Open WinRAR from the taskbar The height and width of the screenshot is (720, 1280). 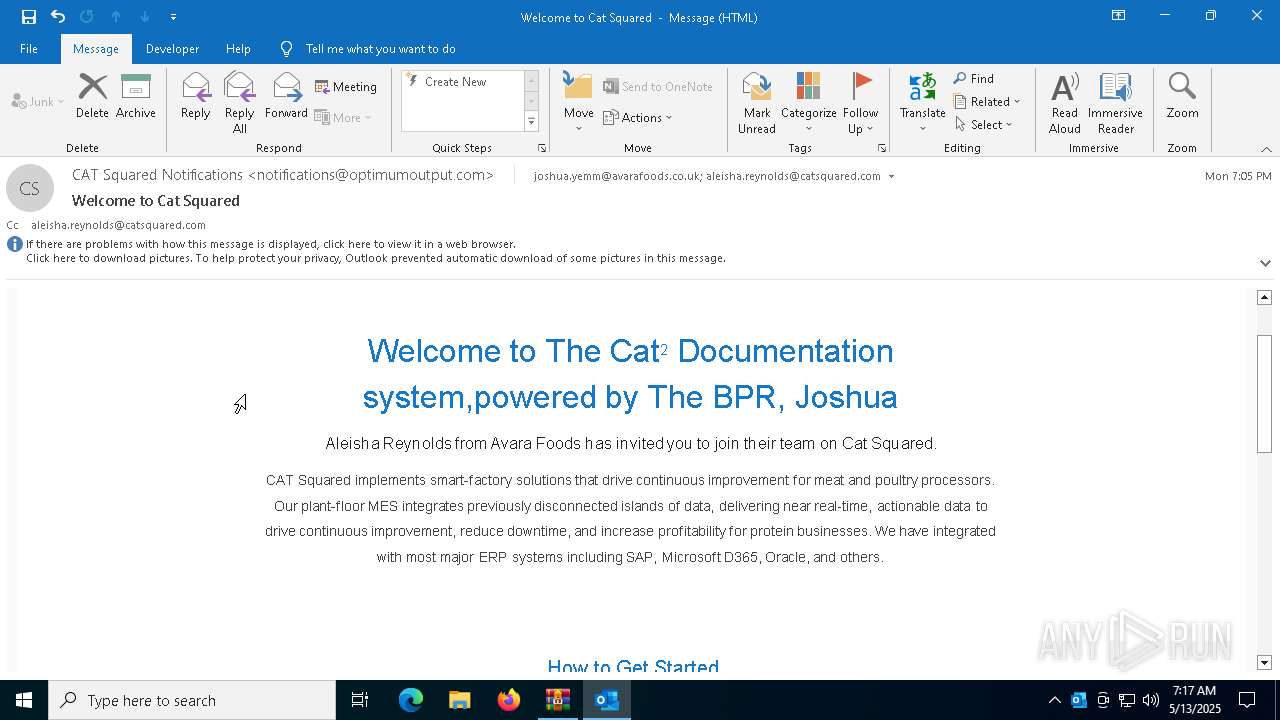tap(557, 700)
